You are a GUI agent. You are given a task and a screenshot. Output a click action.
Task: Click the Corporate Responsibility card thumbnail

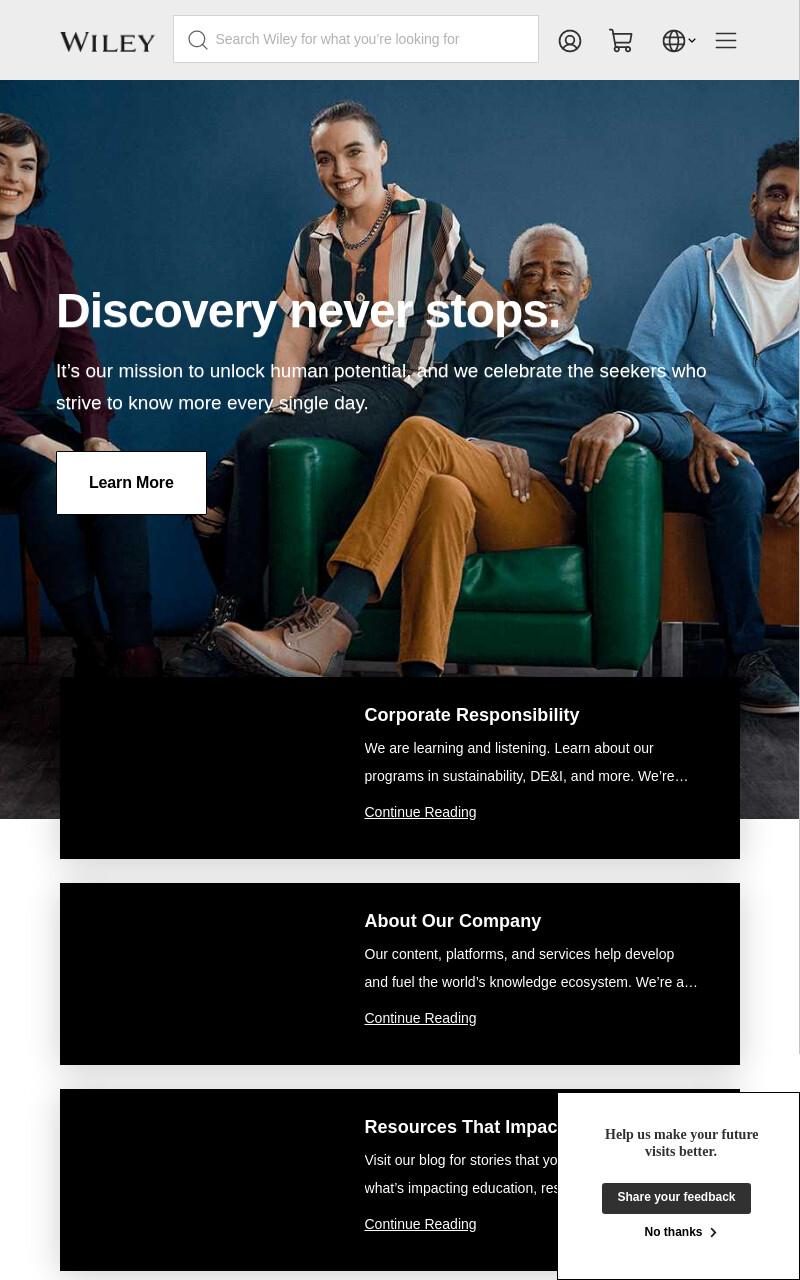[200, 768]
